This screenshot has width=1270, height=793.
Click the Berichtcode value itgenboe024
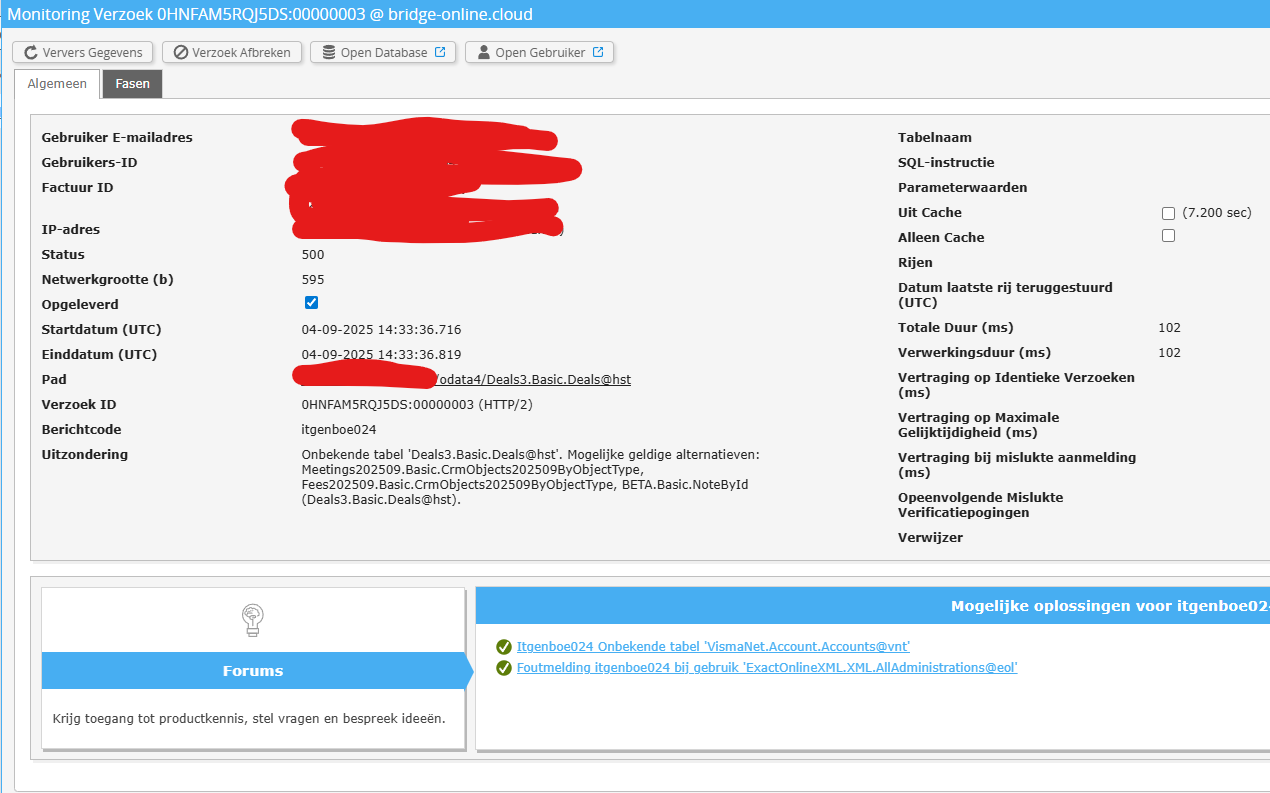click(338, 430)
